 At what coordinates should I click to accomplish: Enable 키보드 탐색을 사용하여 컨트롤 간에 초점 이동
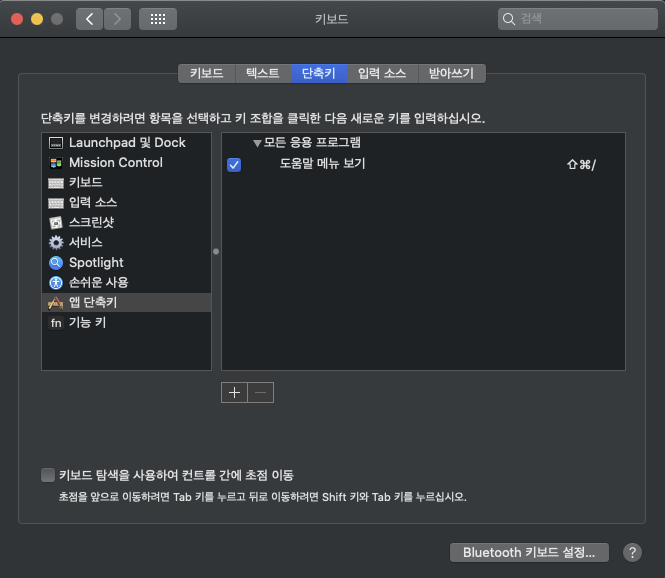(x=48, y=475)
